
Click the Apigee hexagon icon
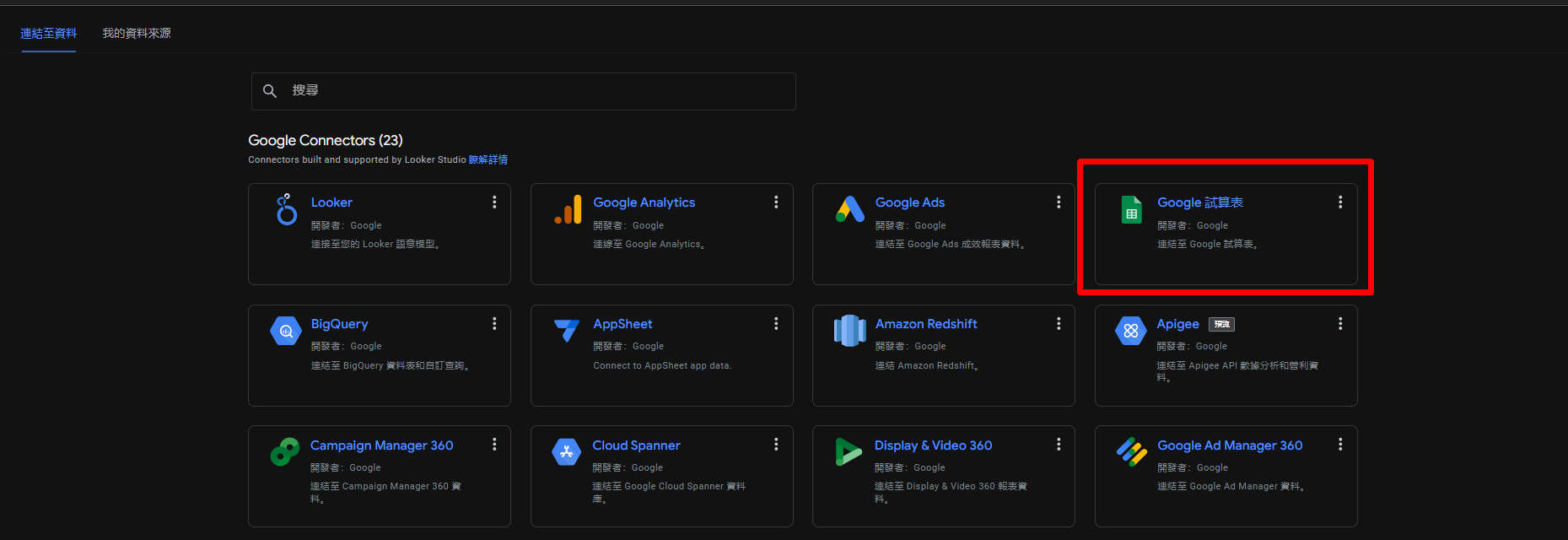coord(1131,331)
